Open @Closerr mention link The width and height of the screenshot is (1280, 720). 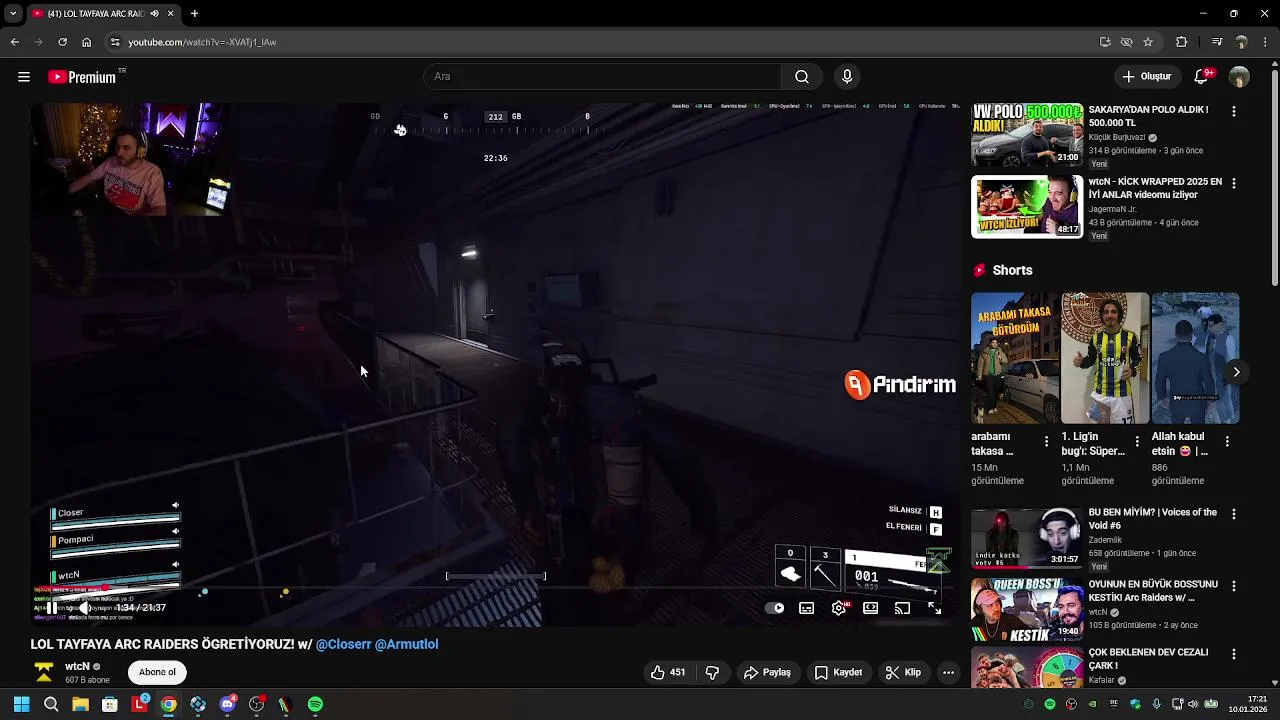point(344,644)
